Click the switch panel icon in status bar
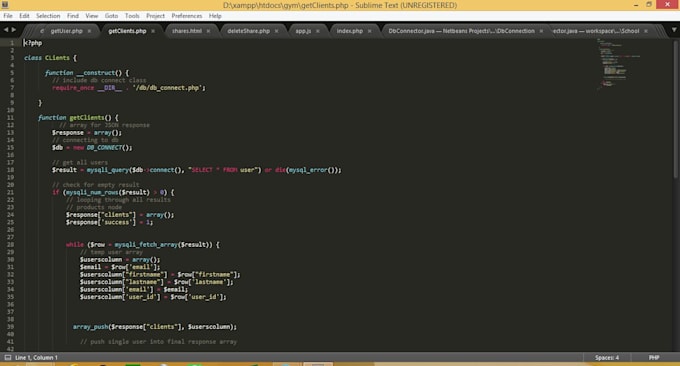The width and height of the screenshot is (680, 366). (x=7, y=357)
